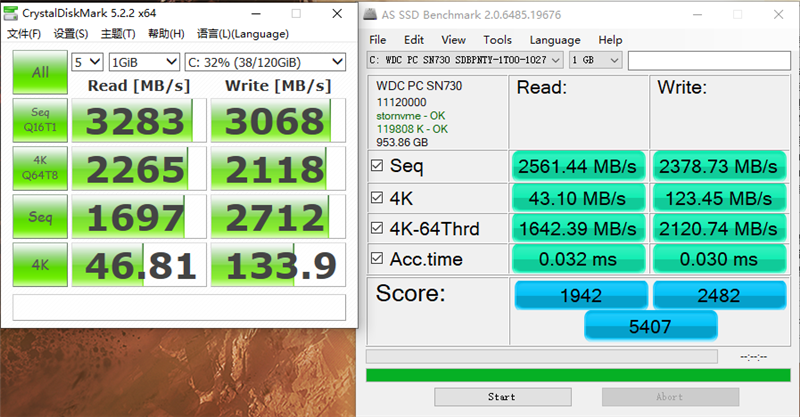Open AS SSD Edit menu
The height and width of the screenshot is (417, 800).
[x=414, y=40]
